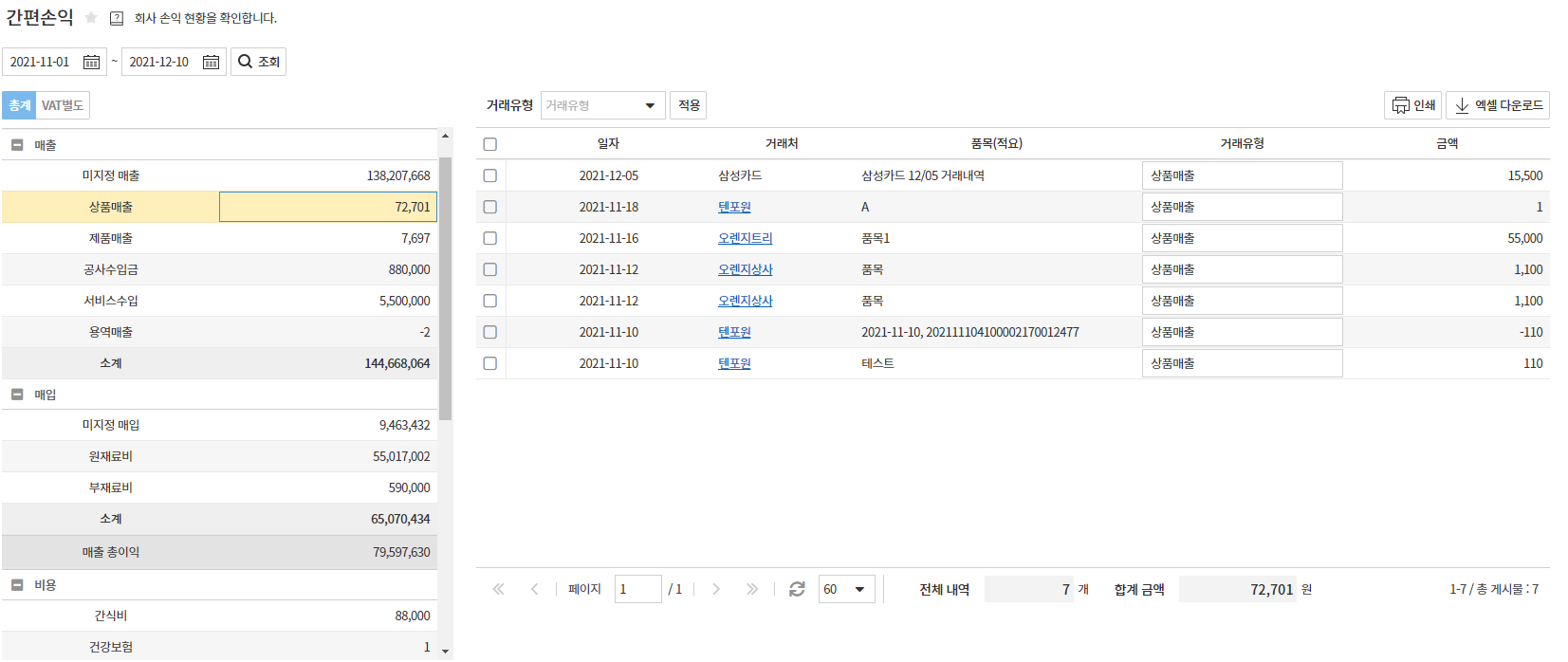1568x662 pixels.
Task: Select the 총계 tab
Action: (x=19, y=105)
